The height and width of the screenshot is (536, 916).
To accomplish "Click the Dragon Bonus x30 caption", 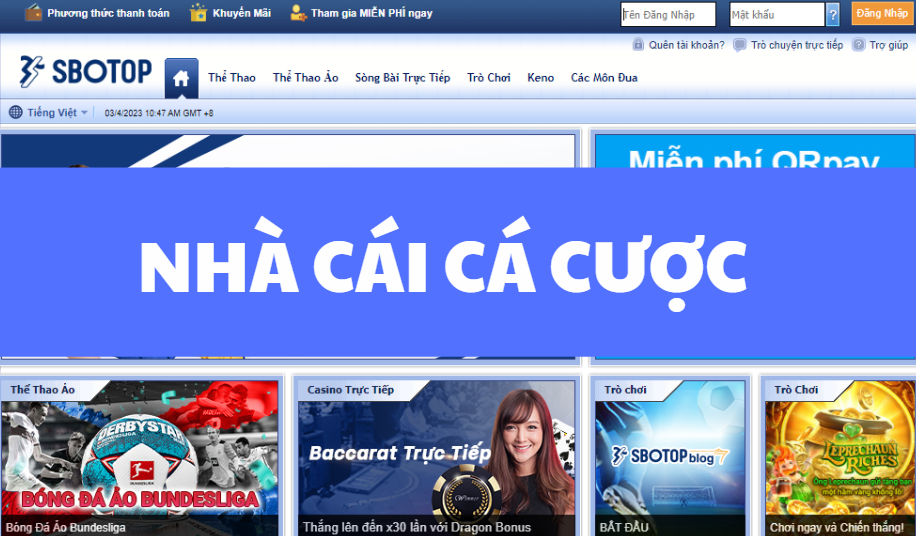I will tap(417, 527).
